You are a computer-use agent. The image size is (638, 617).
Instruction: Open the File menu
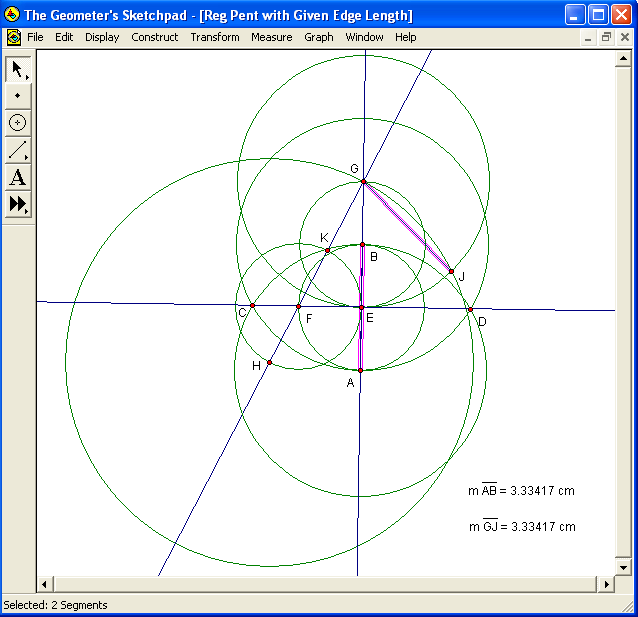coord(35,37)
